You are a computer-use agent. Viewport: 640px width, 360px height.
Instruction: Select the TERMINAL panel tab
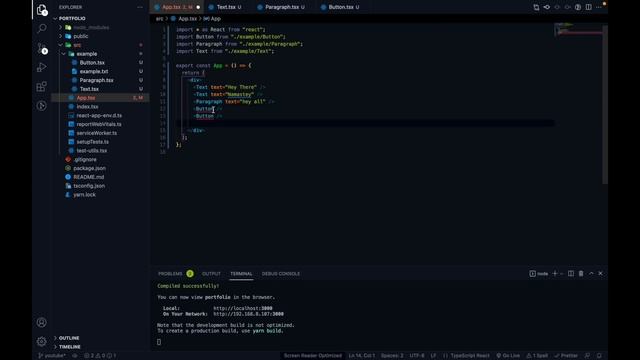241,273
